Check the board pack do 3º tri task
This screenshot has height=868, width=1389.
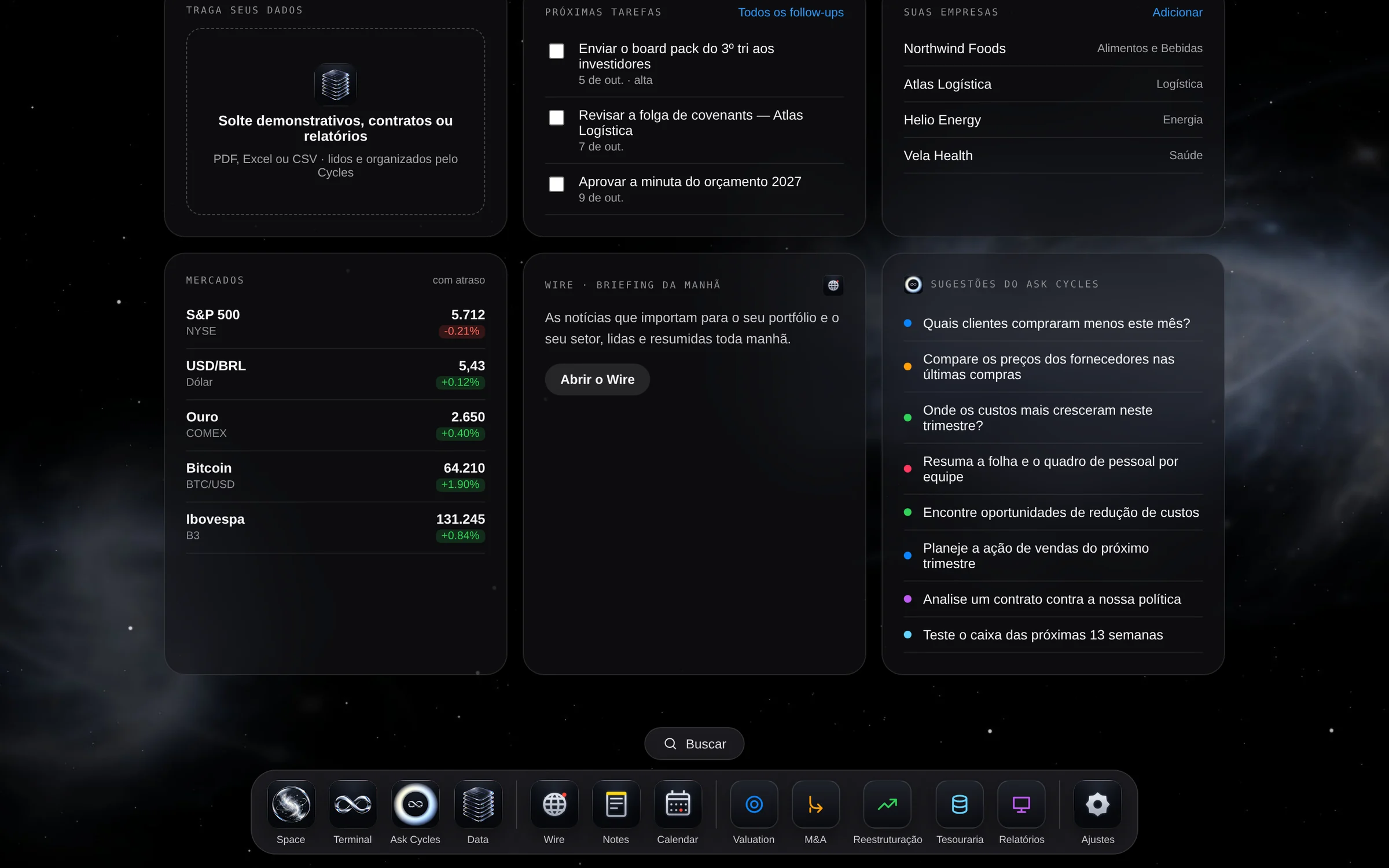click(x=556, y=51)
